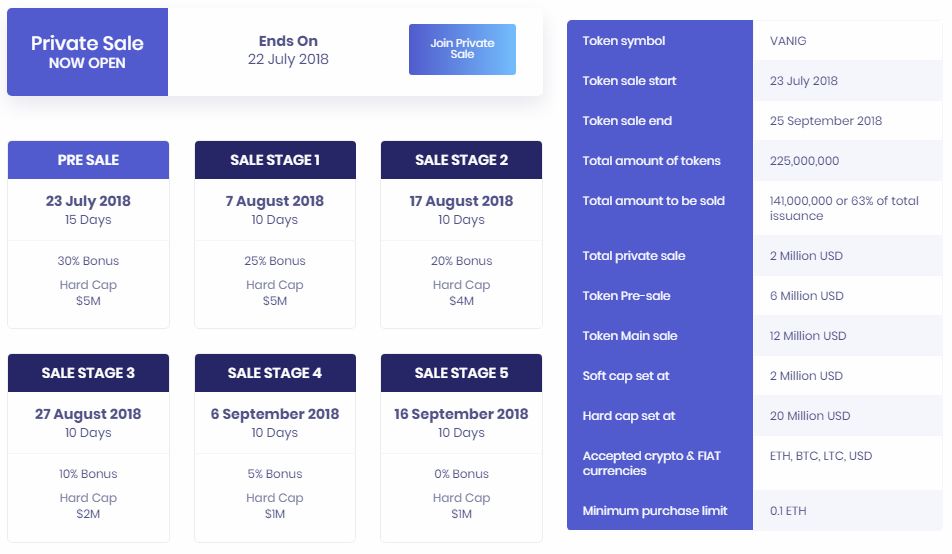Click the Hard cap set at label
952x554 pixels.
tap(628, 416)
